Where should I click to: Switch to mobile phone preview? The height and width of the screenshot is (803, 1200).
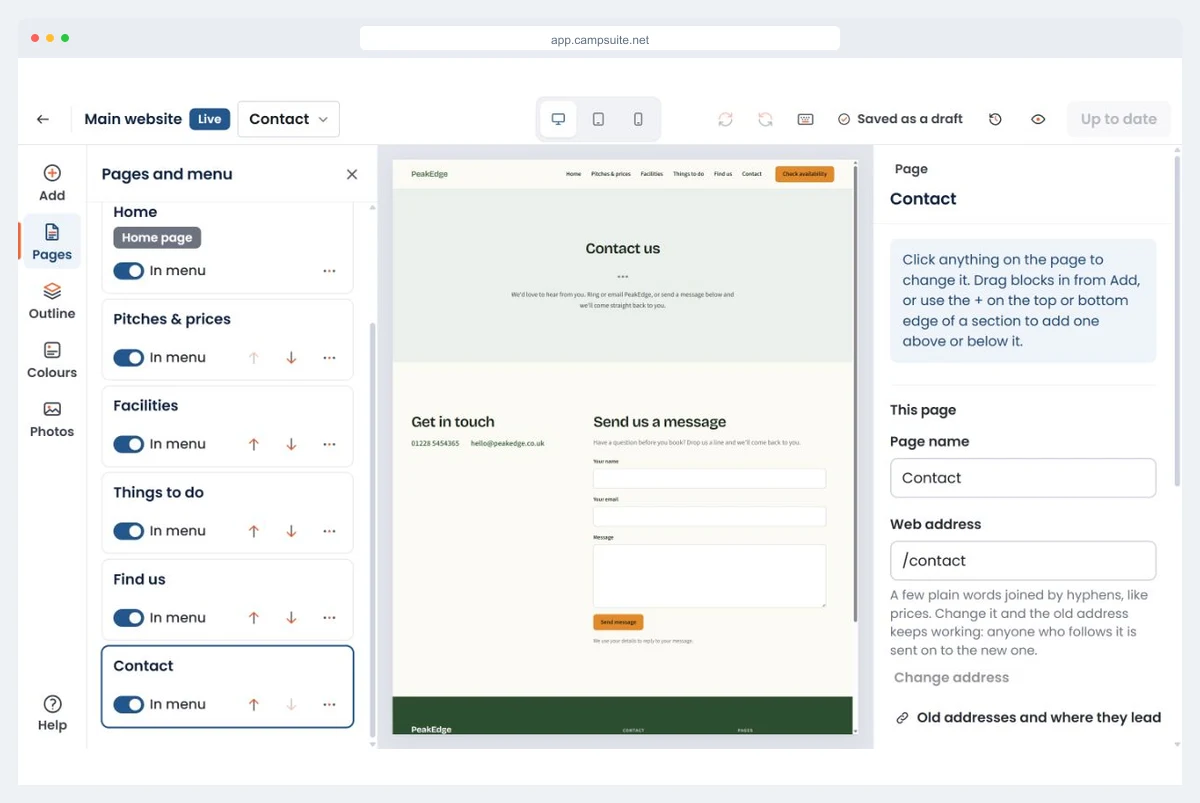coord(638,119)
